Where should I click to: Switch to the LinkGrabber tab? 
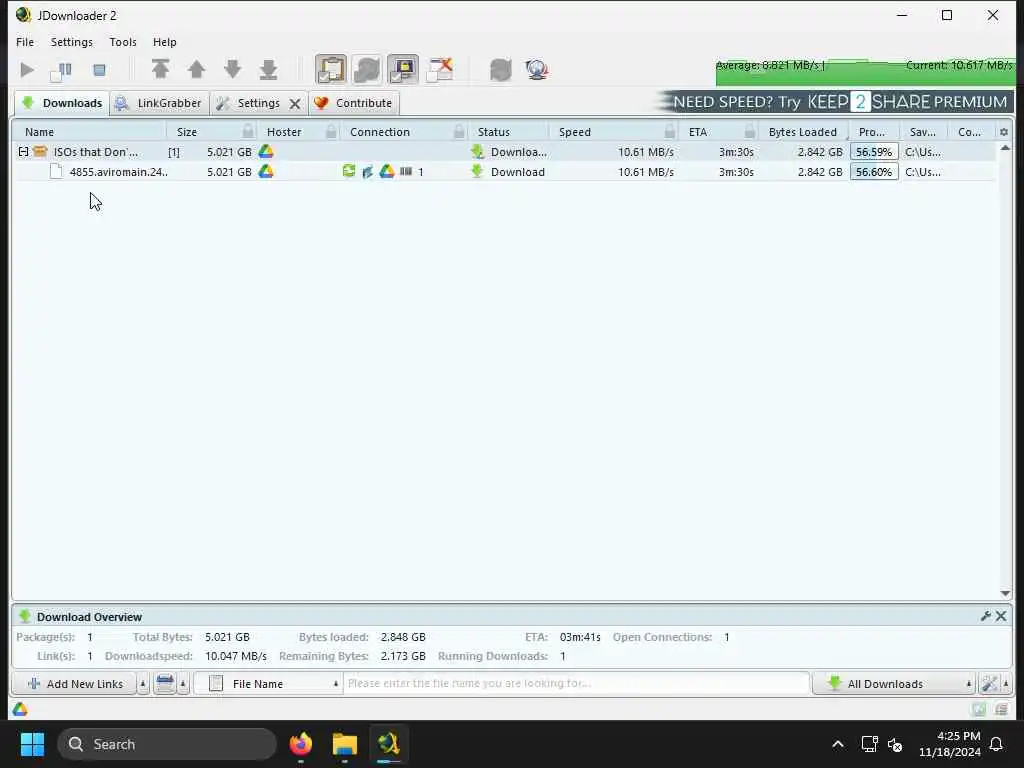pyautogui.click(x=159, y=103)
